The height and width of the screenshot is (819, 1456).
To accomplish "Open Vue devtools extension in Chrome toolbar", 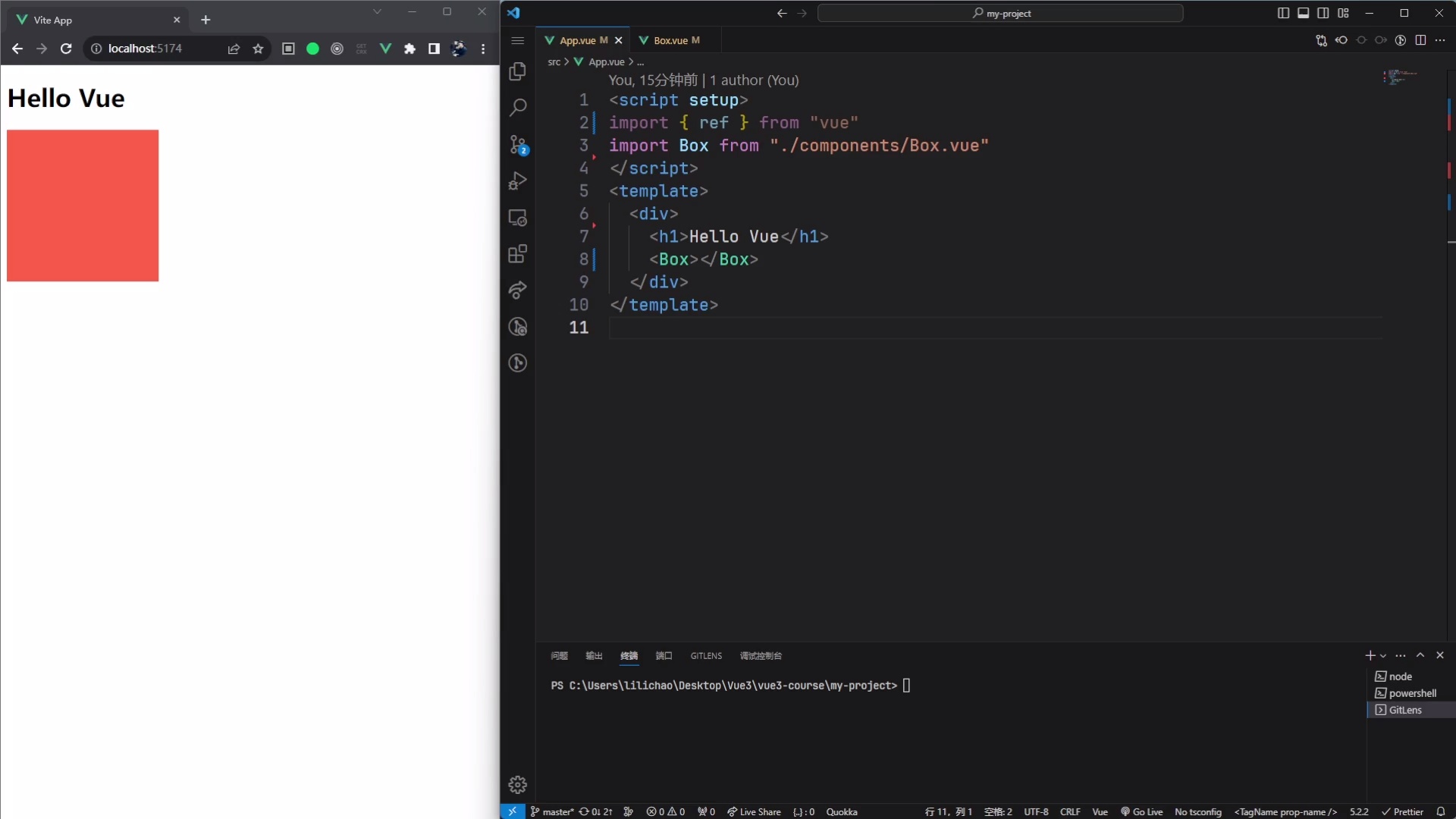I will (385, 49).
